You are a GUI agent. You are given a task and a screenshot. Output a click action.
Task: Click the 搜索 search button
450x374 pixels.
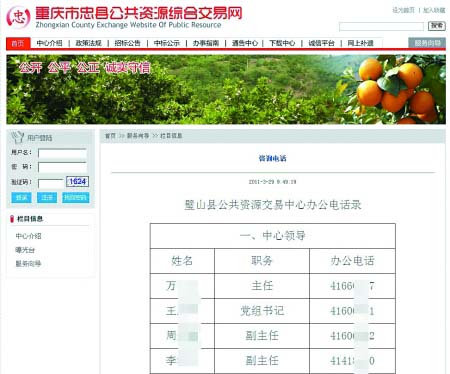pyautogui.click(x=437, y=26)
